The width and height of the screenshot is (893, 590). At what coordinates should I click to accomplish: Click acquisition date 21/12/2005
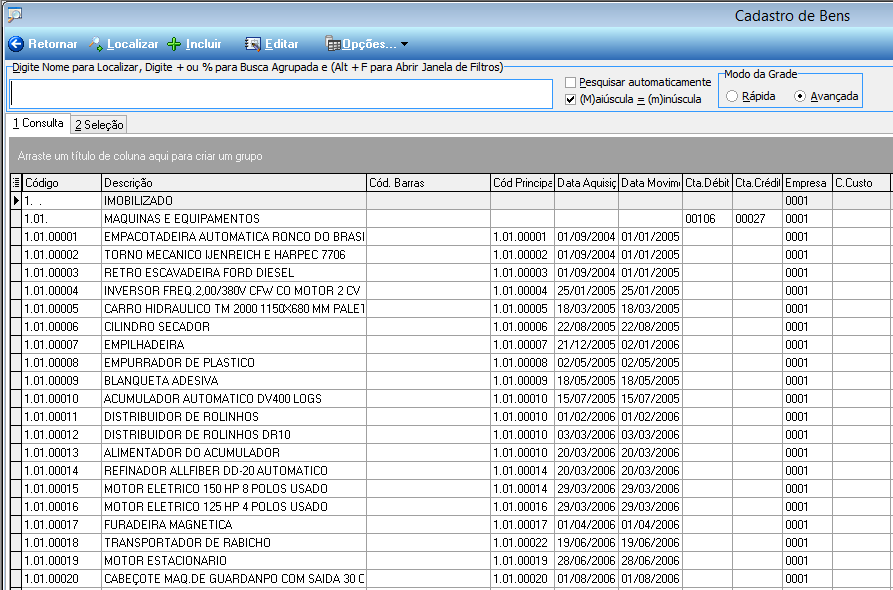coord(587,345)
